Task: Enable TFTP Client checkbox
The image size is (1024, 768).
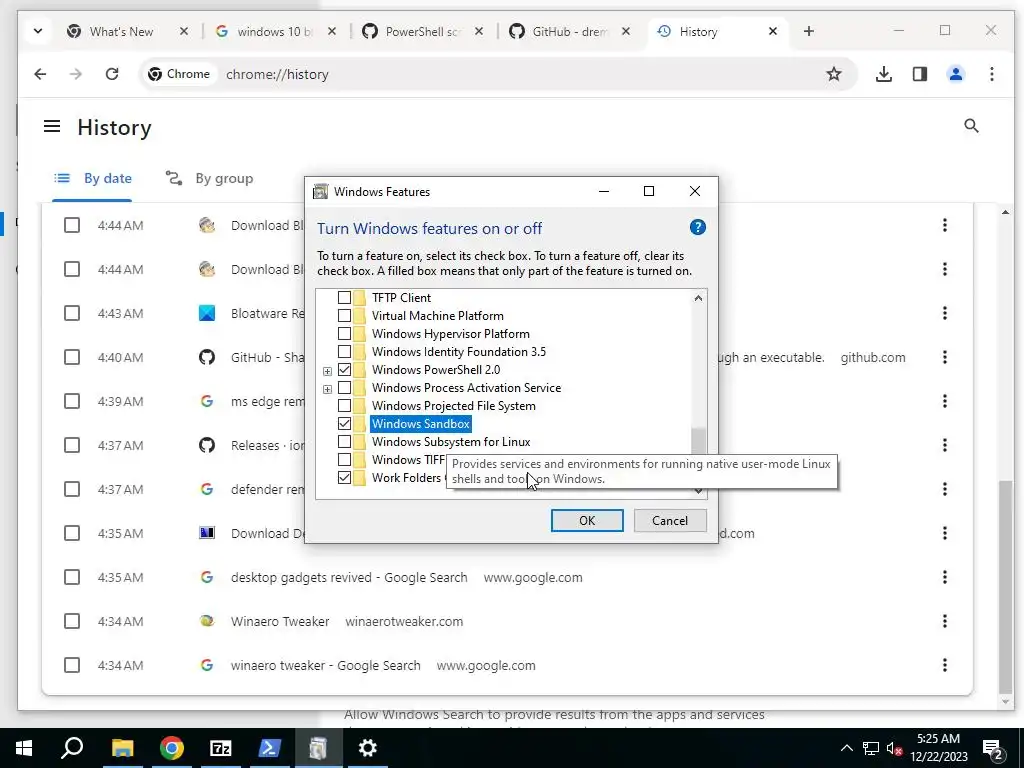Action: (344, 298)
